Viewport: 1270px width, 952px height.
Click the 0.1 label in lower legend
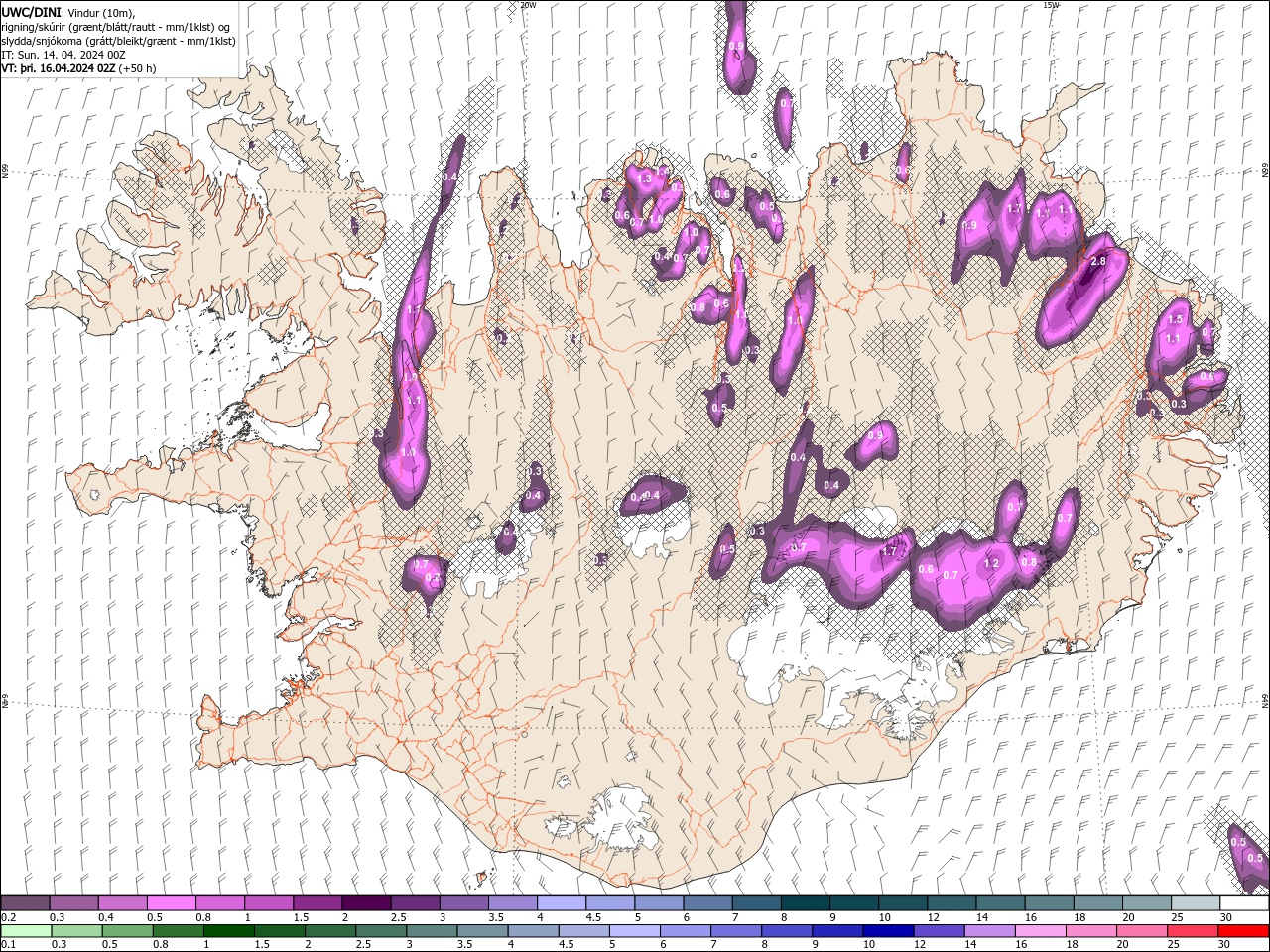point(8,945)
